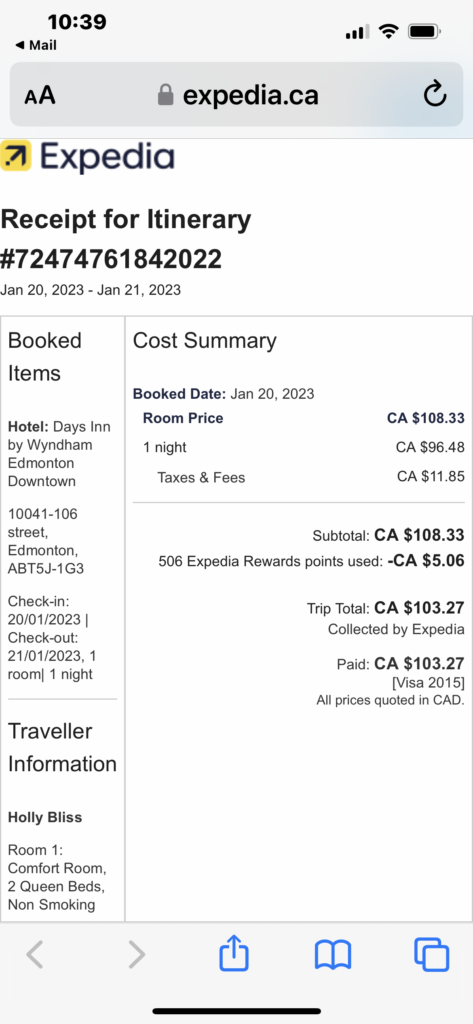Tap the yellow Expedia arrow logo

pos(16,156)
